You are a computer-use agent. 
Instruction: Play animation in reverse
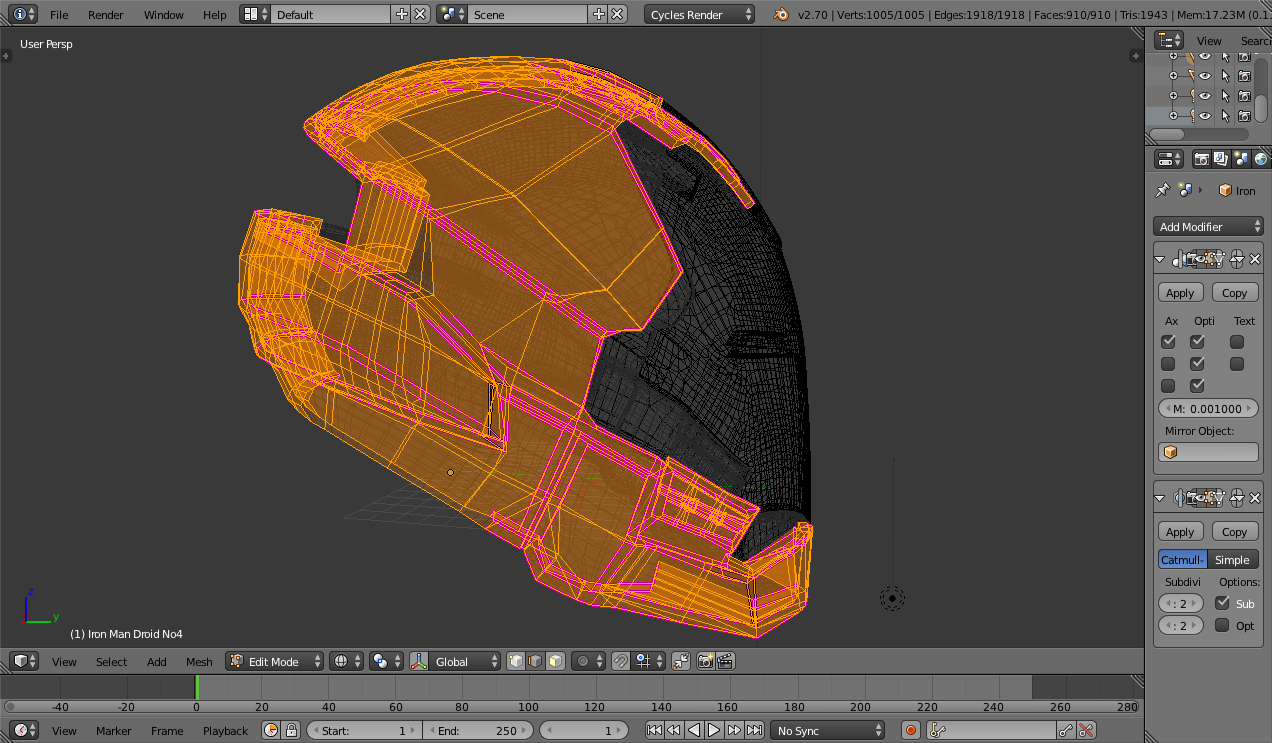coord(694,730)
